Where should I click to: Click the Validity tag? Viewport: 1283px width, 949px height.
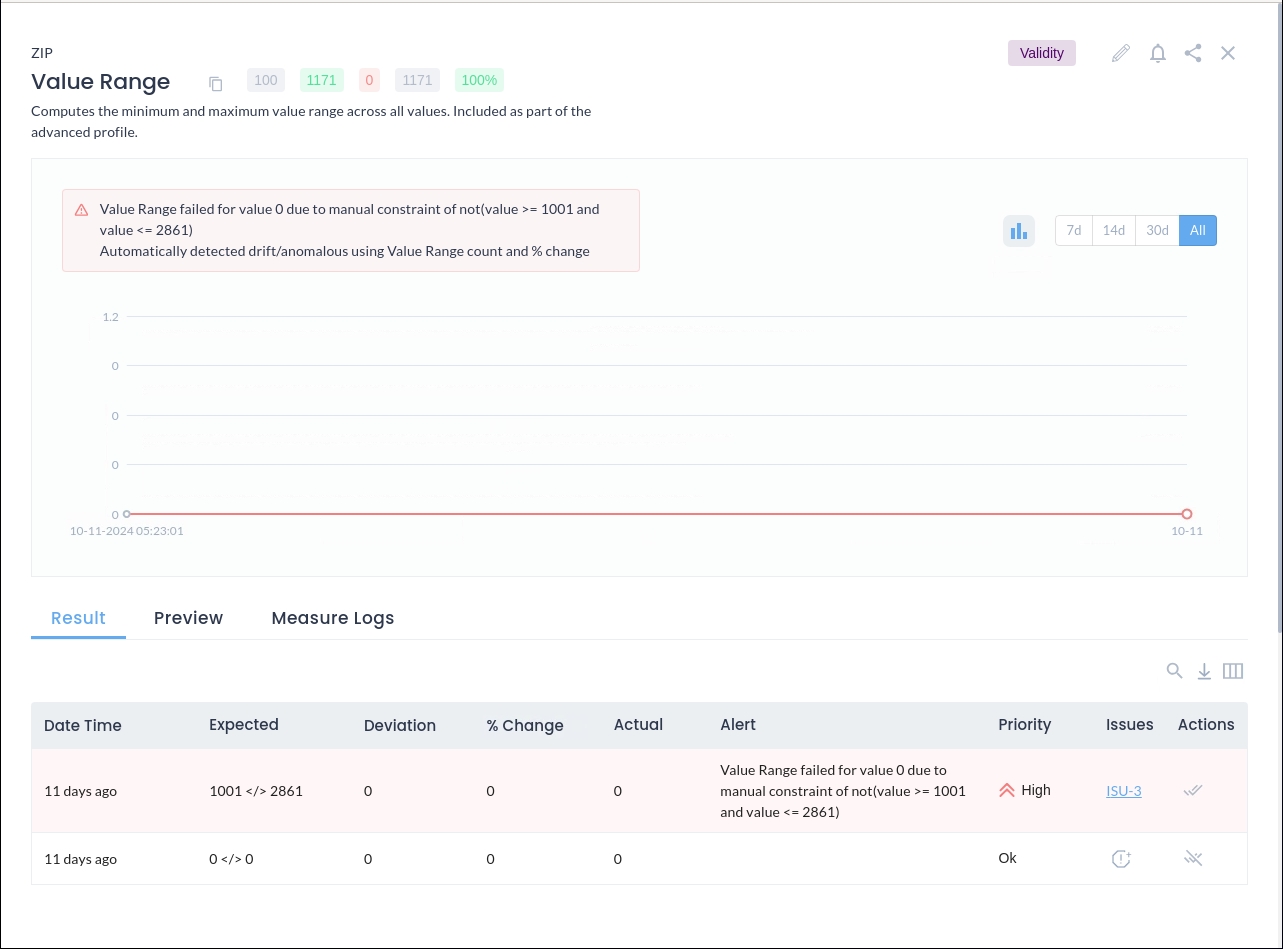tap(1041, 53)
